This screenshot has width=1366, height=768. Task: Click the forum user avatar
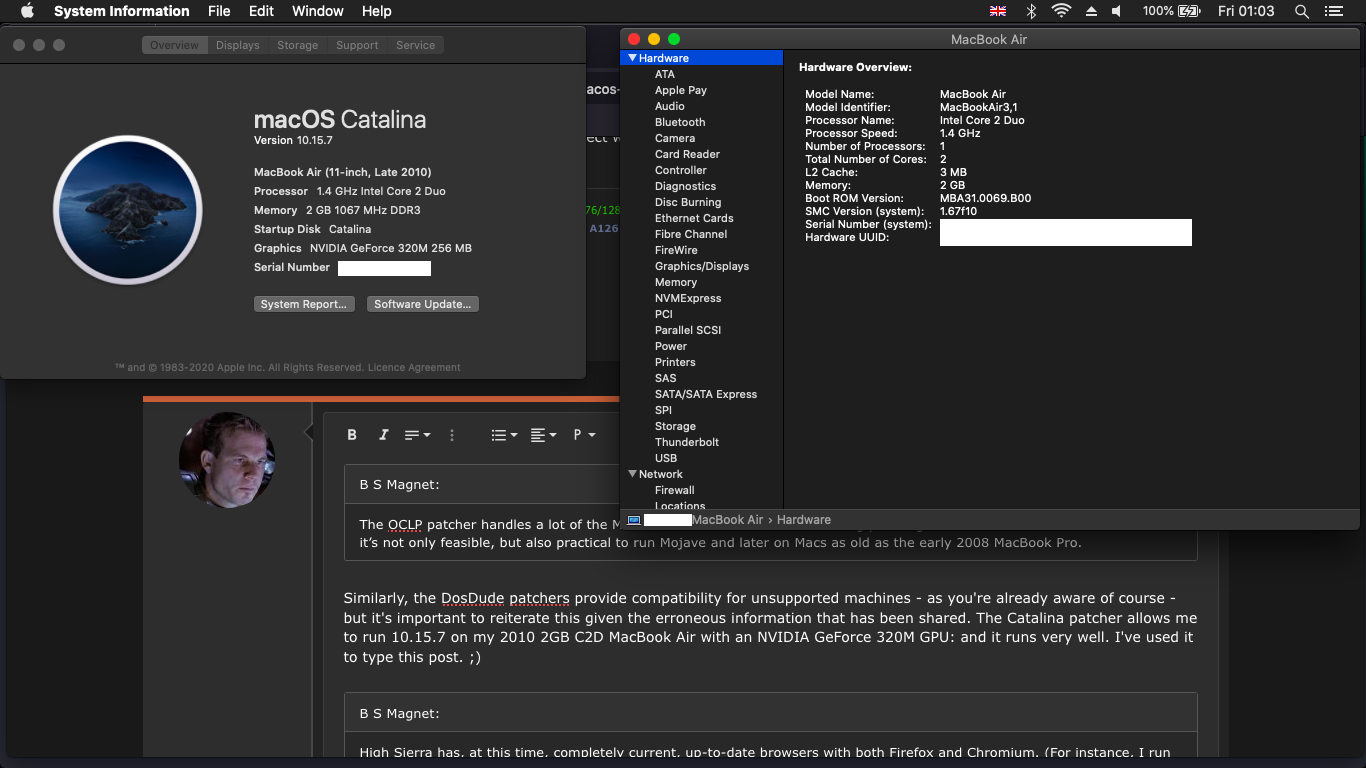tap(227, 460)
